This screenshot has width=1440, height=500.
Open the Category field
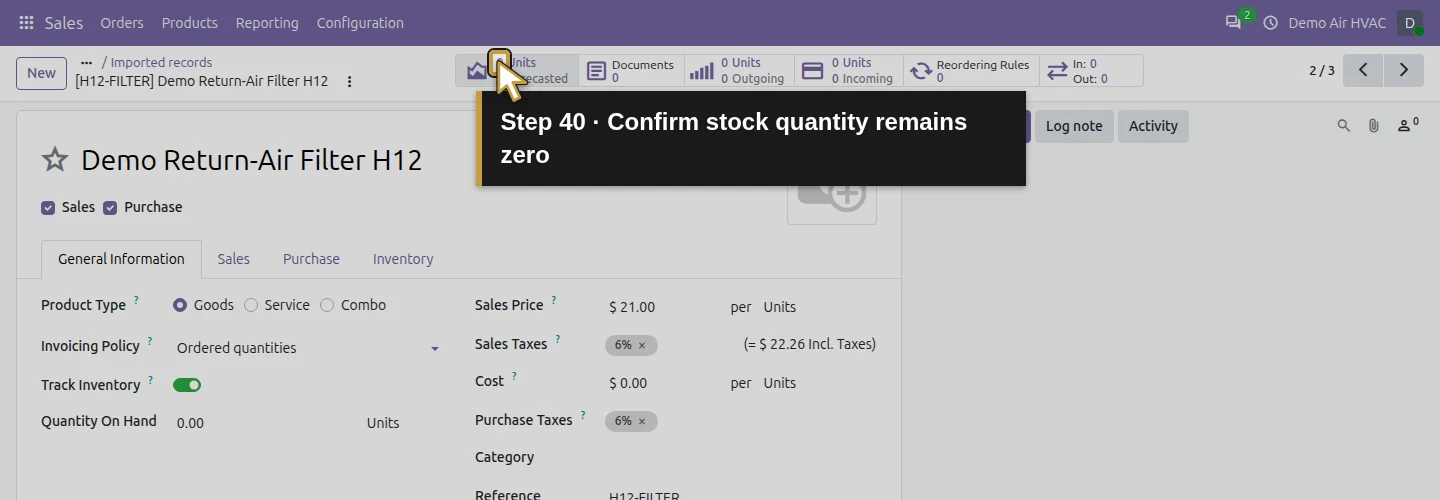coord(740,458)
